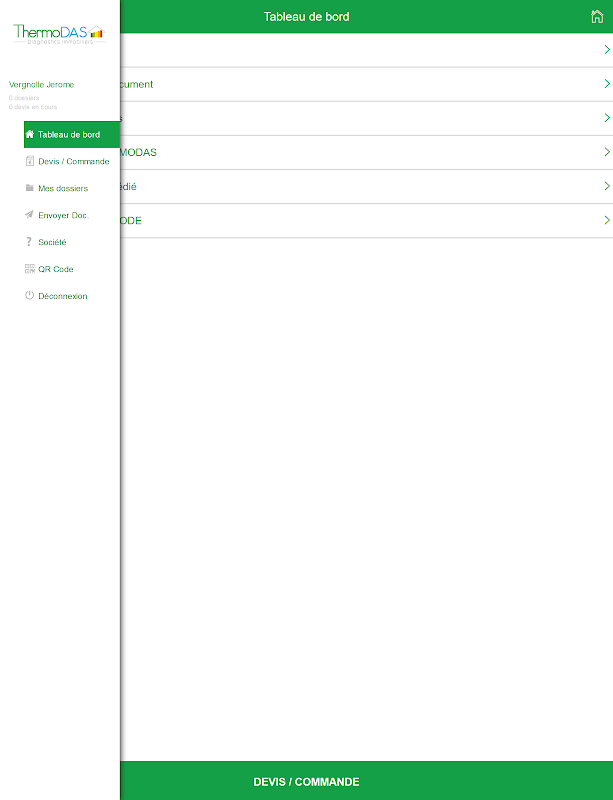The image size is (613, 800).
Task: Click the QR code icon in the sidebar
Action: click(x=30, y=269)
